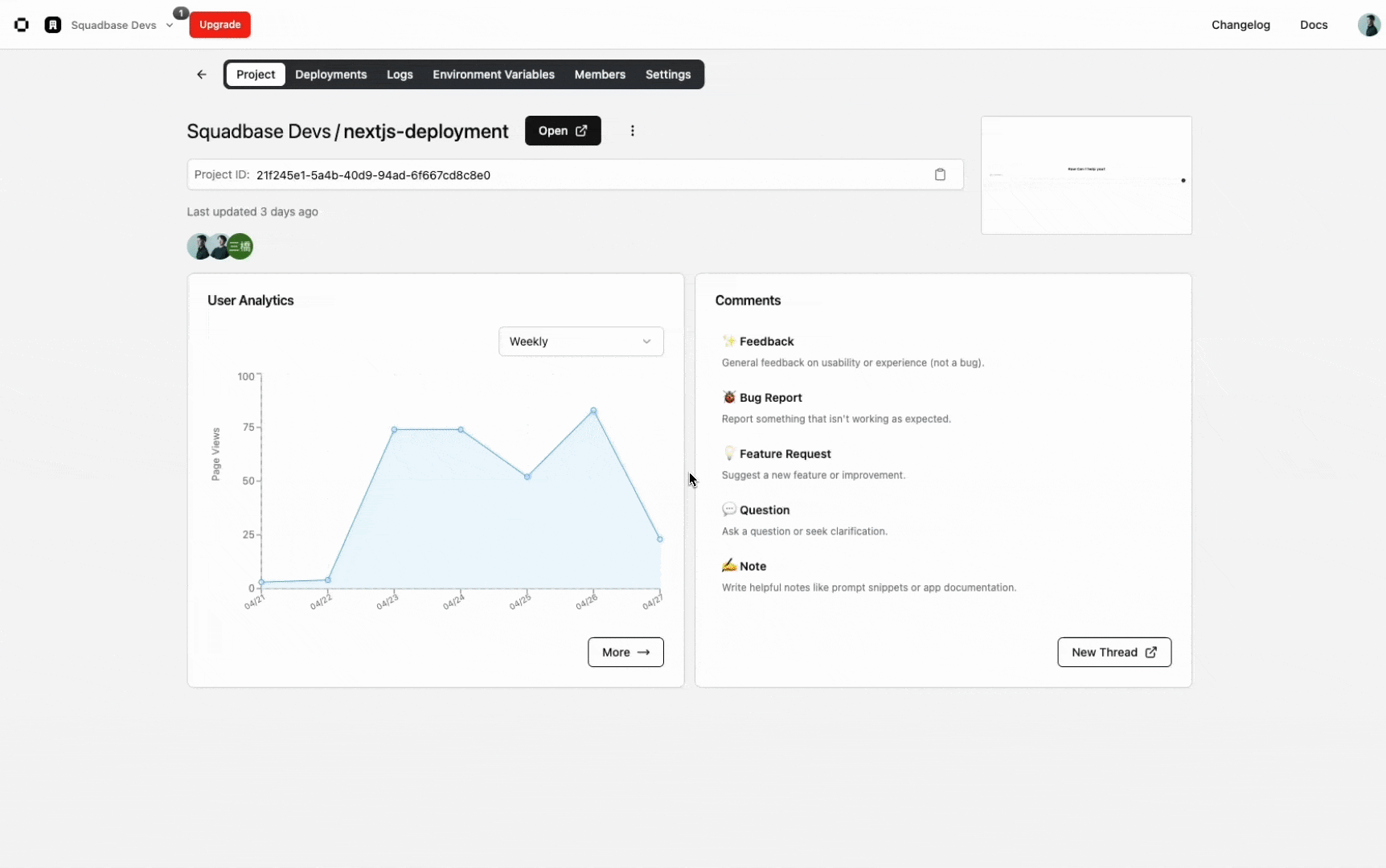This screenshot has height=868, width=1386.
Task: Click the User Analytics heading
Action: pos(251,301)
